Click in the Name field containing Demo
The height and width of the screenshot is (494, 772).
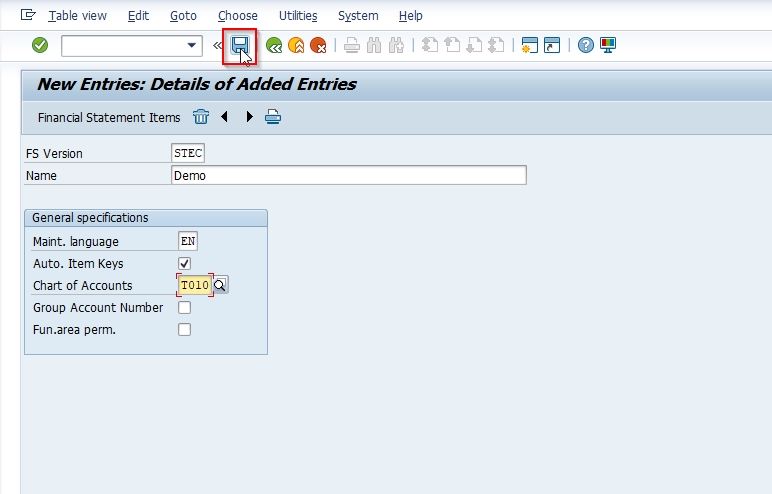click(349, 175)
